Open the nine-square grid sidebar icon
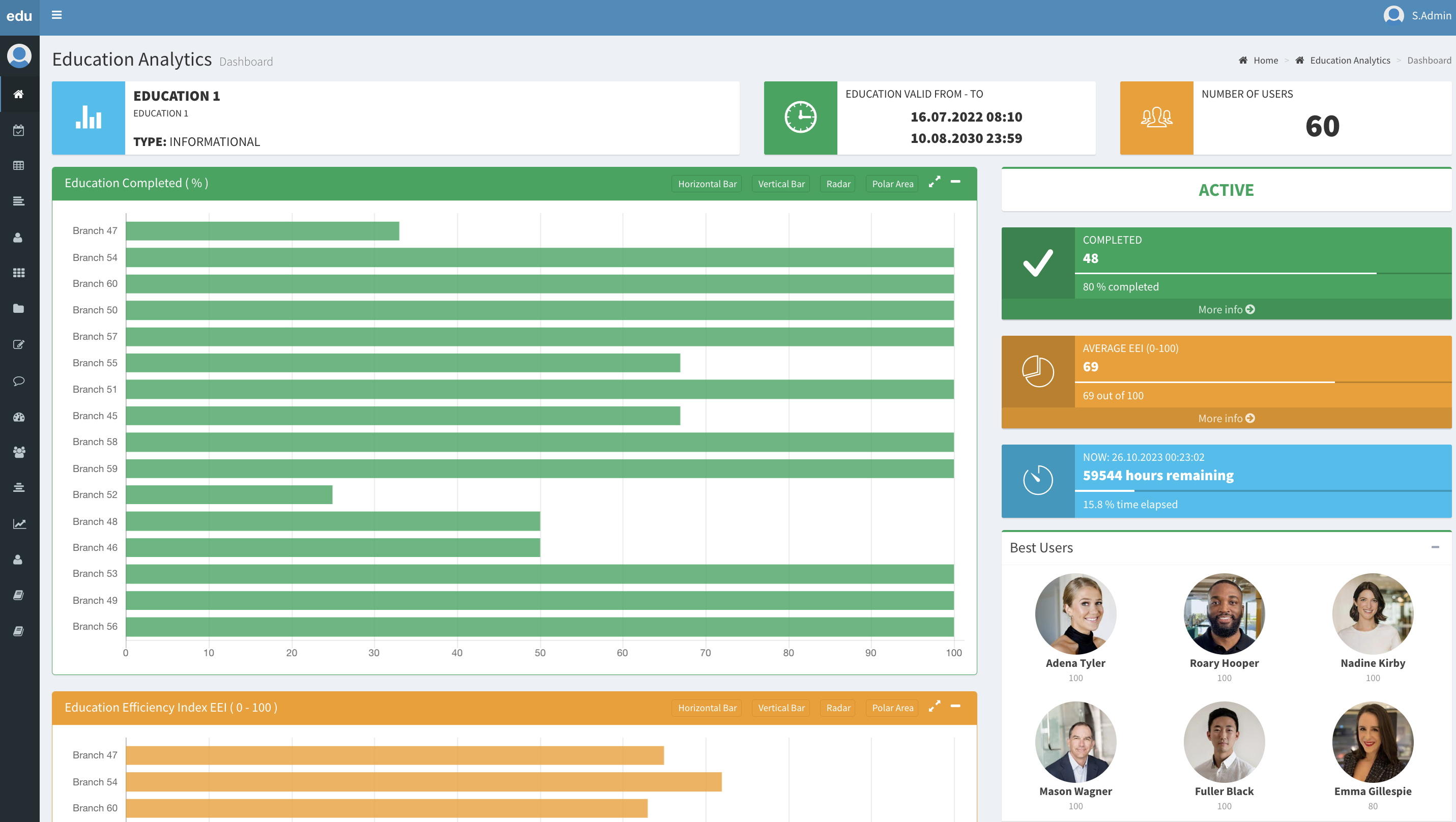Viewport: 1456px width, 822px height. (19, 273)
